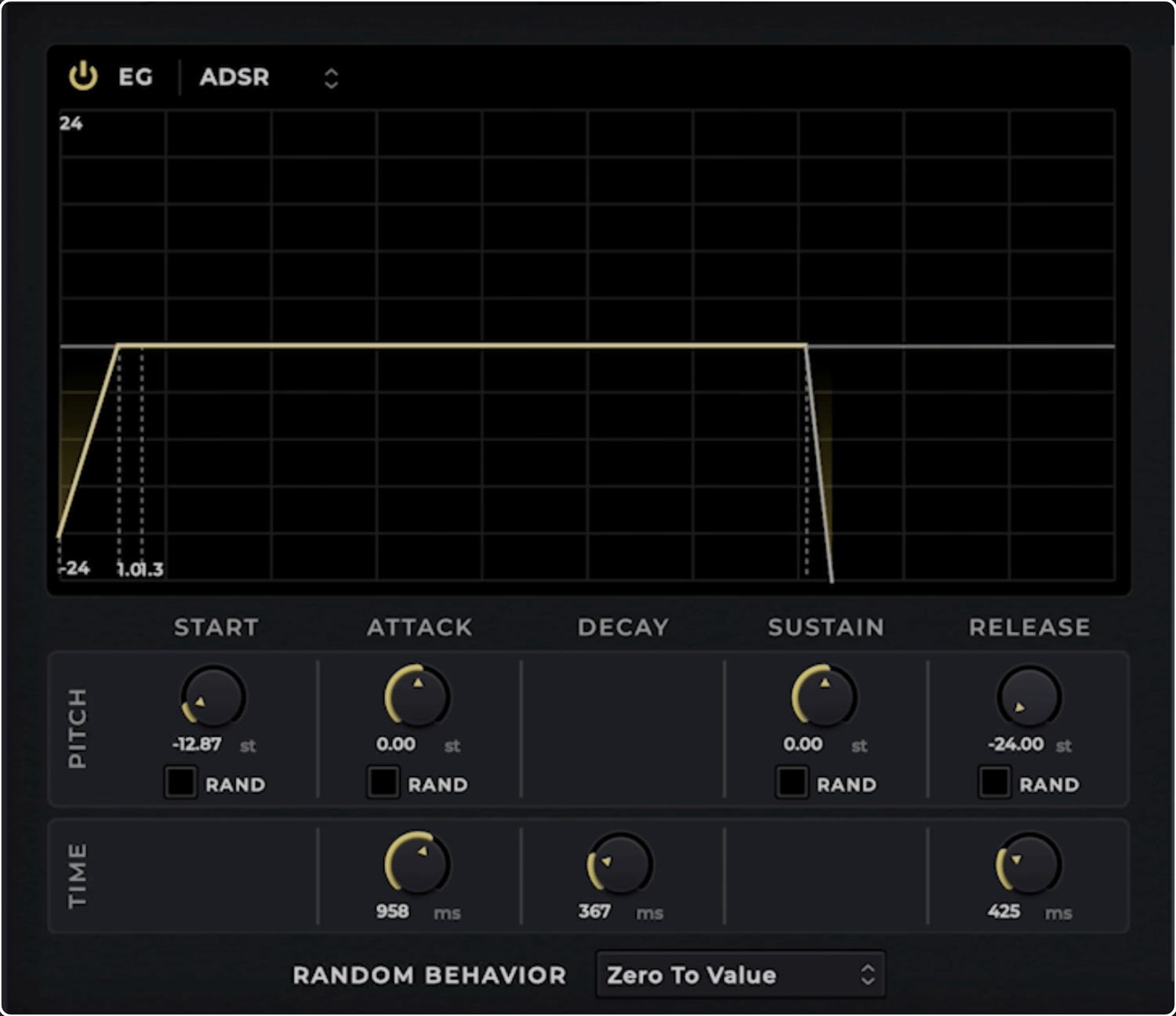1176x1016 pixels.
Task: Select the 425 ms Release time value
Action: pos(1004,911)
